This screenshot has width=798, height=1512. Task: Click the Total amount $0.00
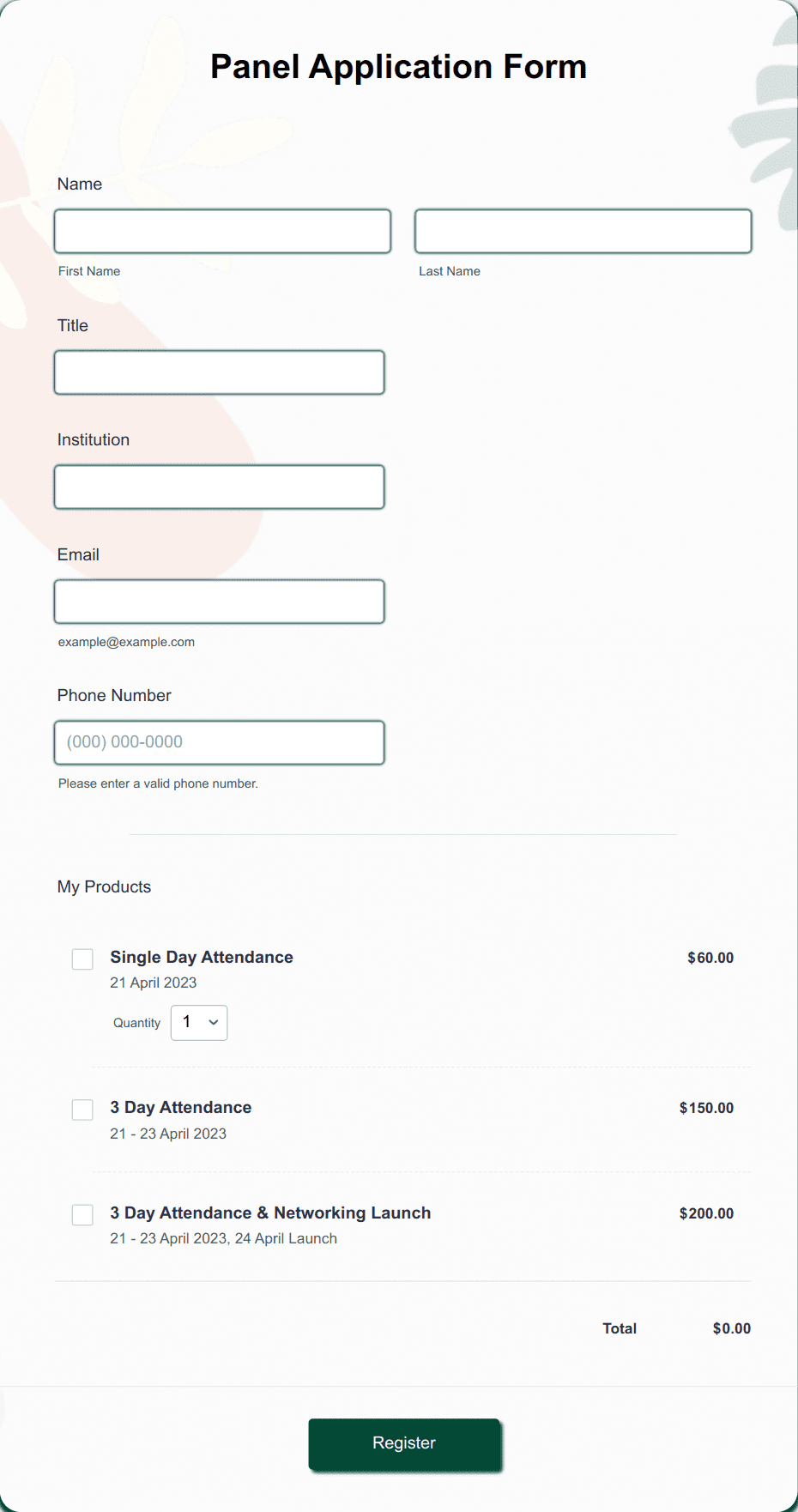point(731,1328)
